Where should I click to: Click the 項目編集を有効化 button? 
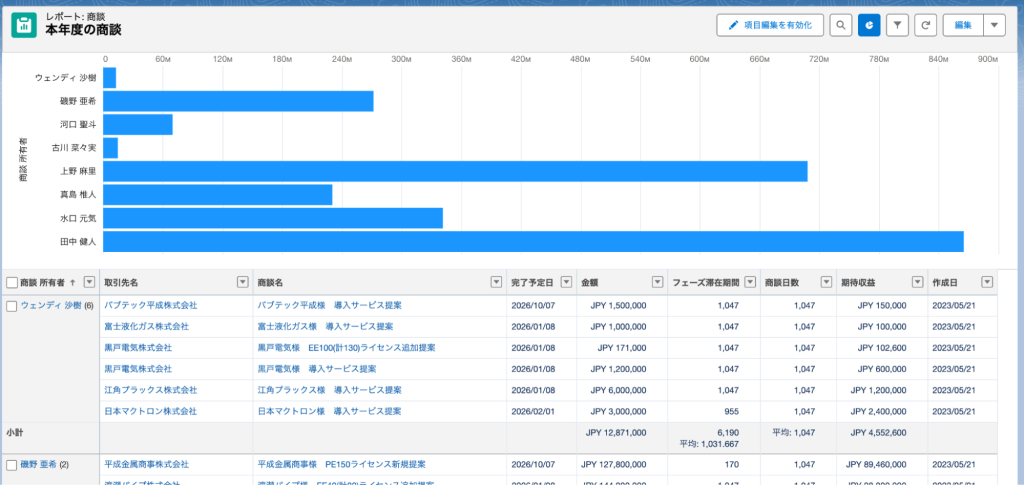(x=769, y=25)
